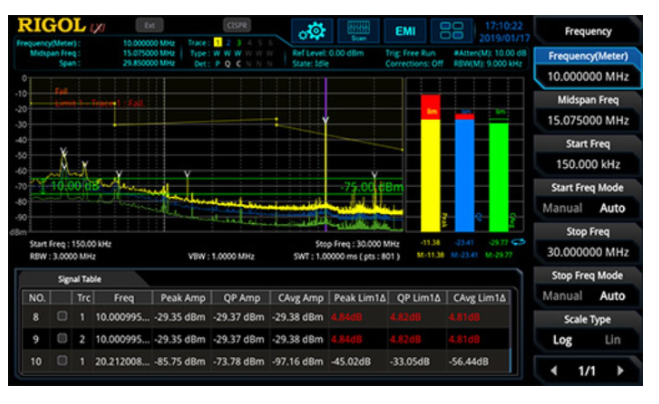This screenshot has width=659, height=404.
Task: Click the Ext reference indicator
Action: click(150, 25)
